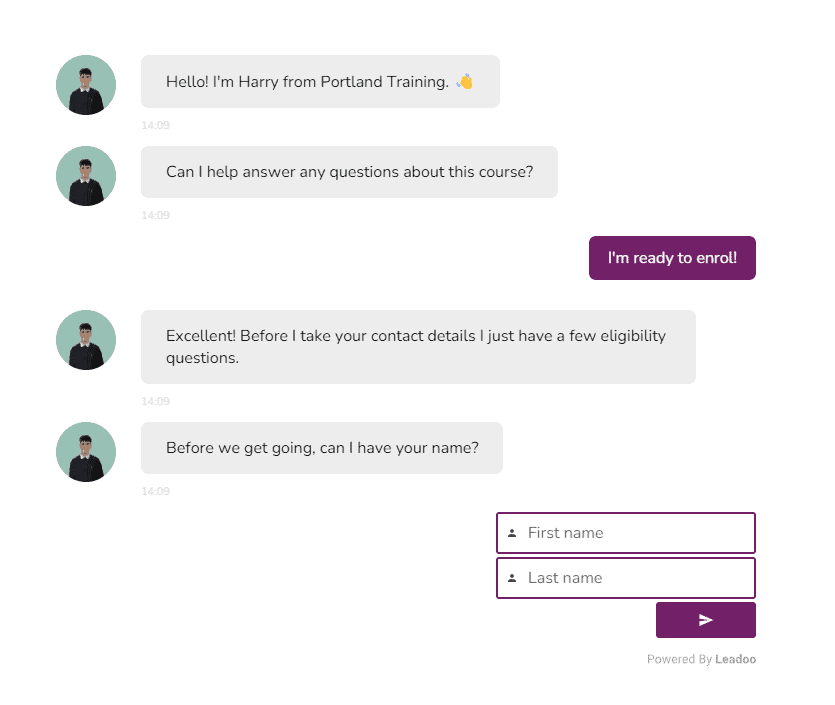Click the timestamp below the name question

click(155, 492)
